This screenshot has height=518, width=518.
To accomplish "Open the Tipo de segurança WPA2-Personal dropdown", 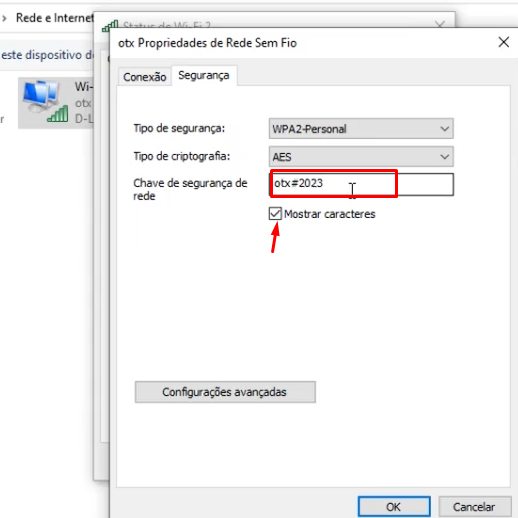I will (x=361, y=129).
